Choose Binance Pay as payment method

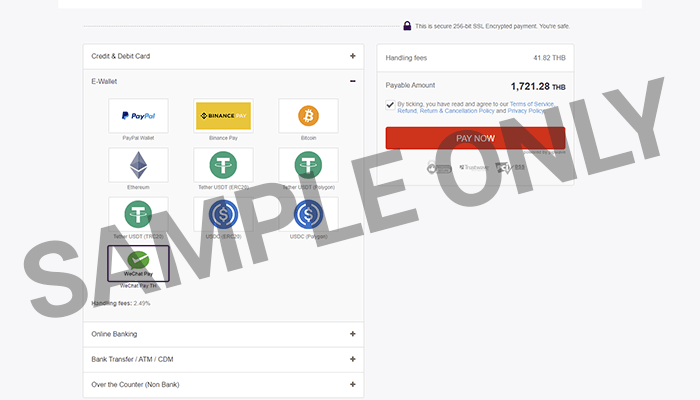223,116
